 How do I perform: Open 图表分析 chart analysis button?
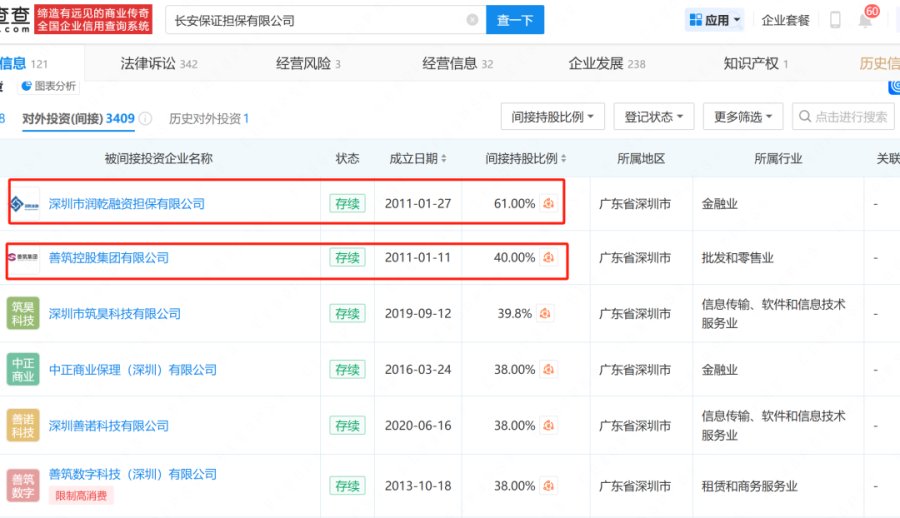[x=48, y=86]
